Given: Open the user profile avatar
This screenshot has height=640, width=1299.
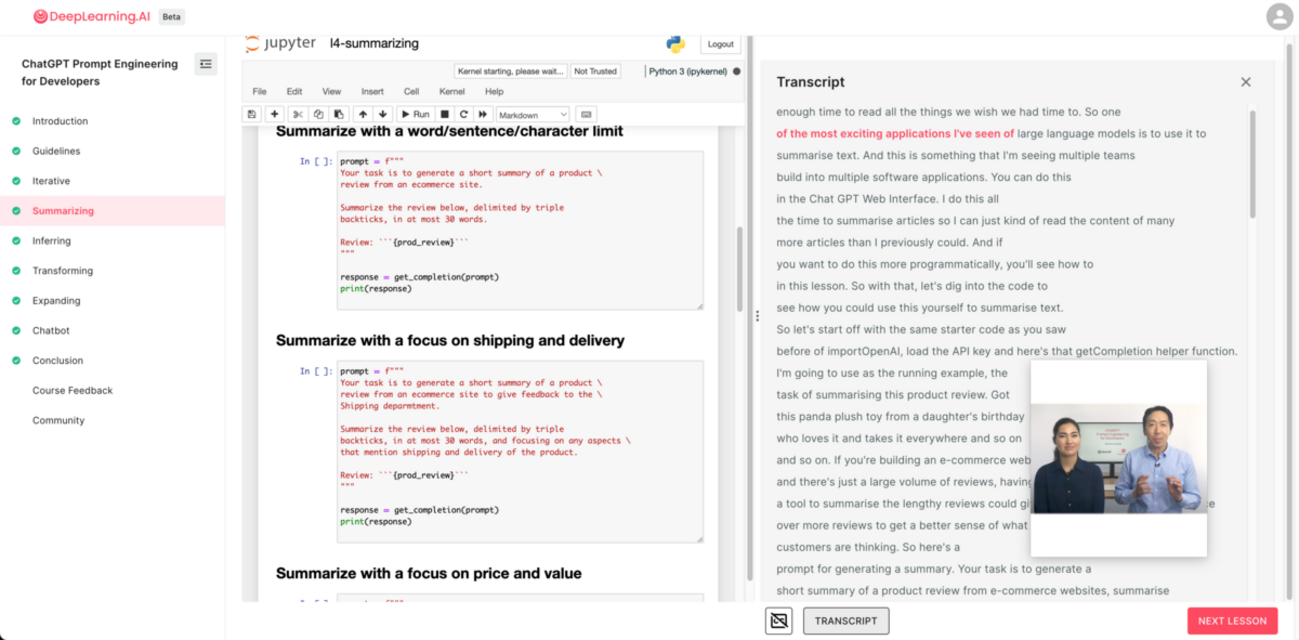Looking at the screenshot, I should (x=1279, y=17).
